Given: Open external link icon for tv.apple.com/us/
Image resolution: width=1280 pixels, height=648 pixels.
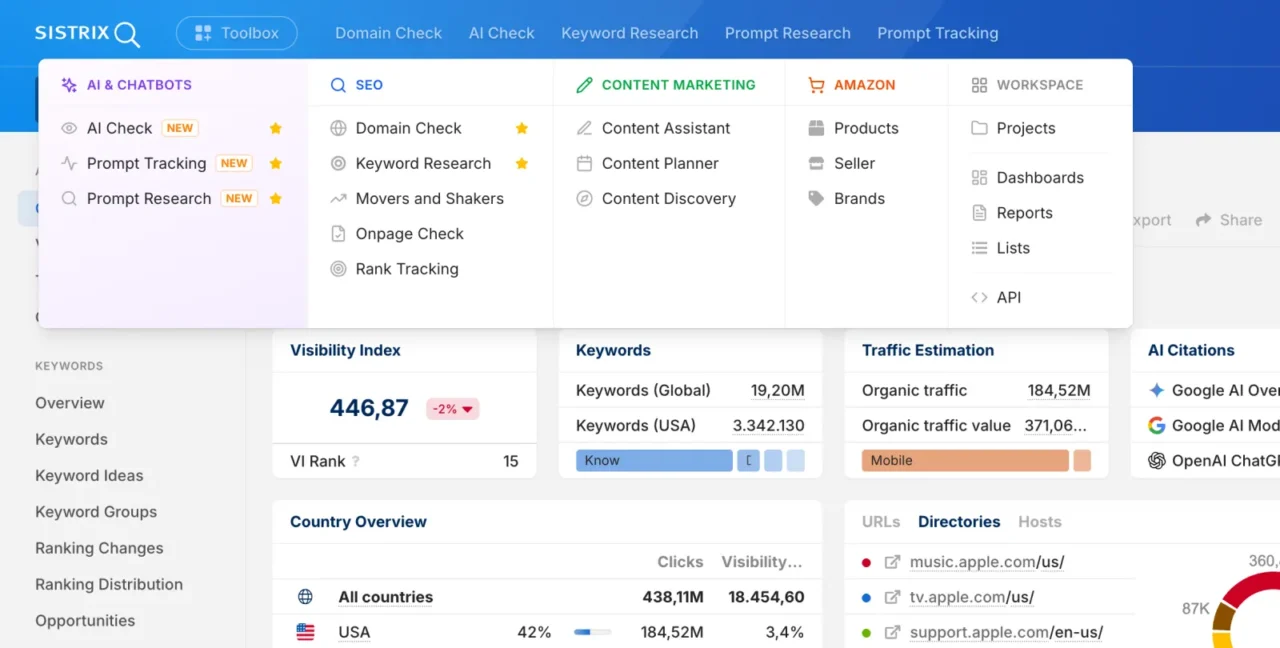Looking at the screenshot, I should click(x=892, y=597).
